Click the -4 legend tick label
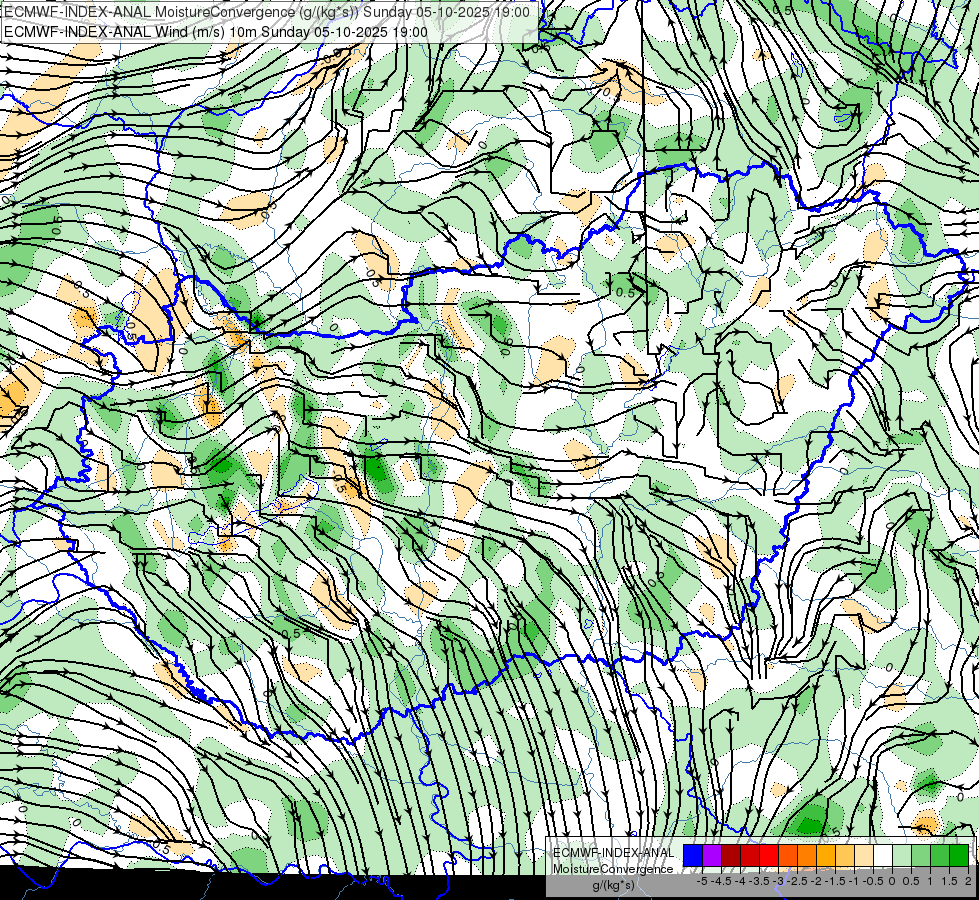This screenshot has height=900, width=979. (740, 881)
